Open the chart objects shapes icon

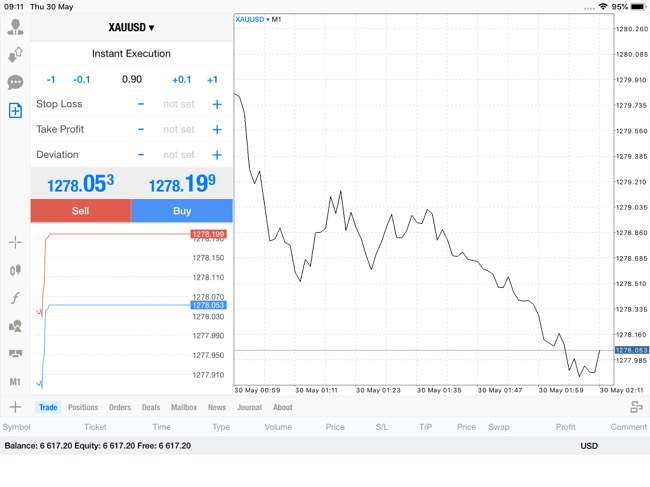click(15, 326)
